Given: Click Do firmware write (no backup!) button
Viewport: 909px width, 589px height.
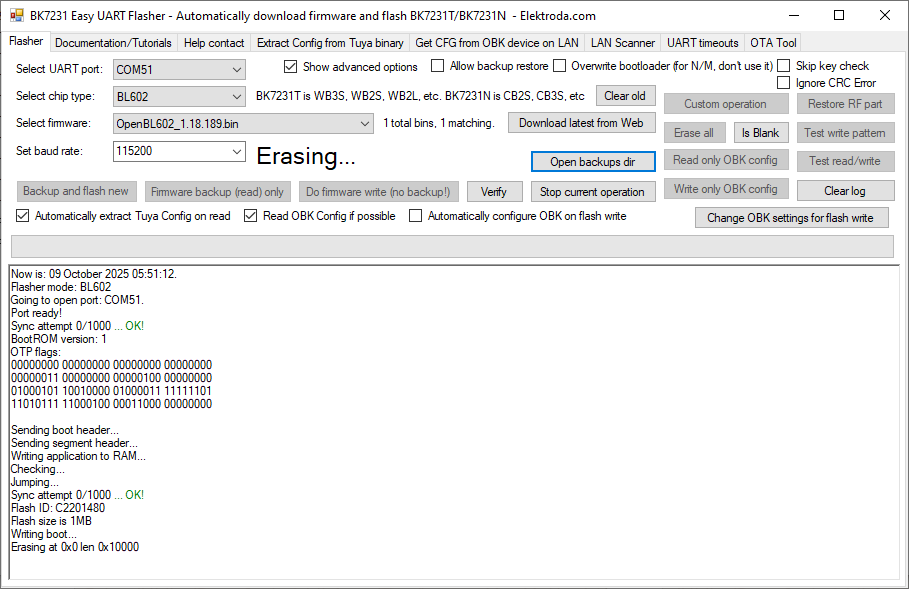Looking at the screenshot, I should coord(378,192).
